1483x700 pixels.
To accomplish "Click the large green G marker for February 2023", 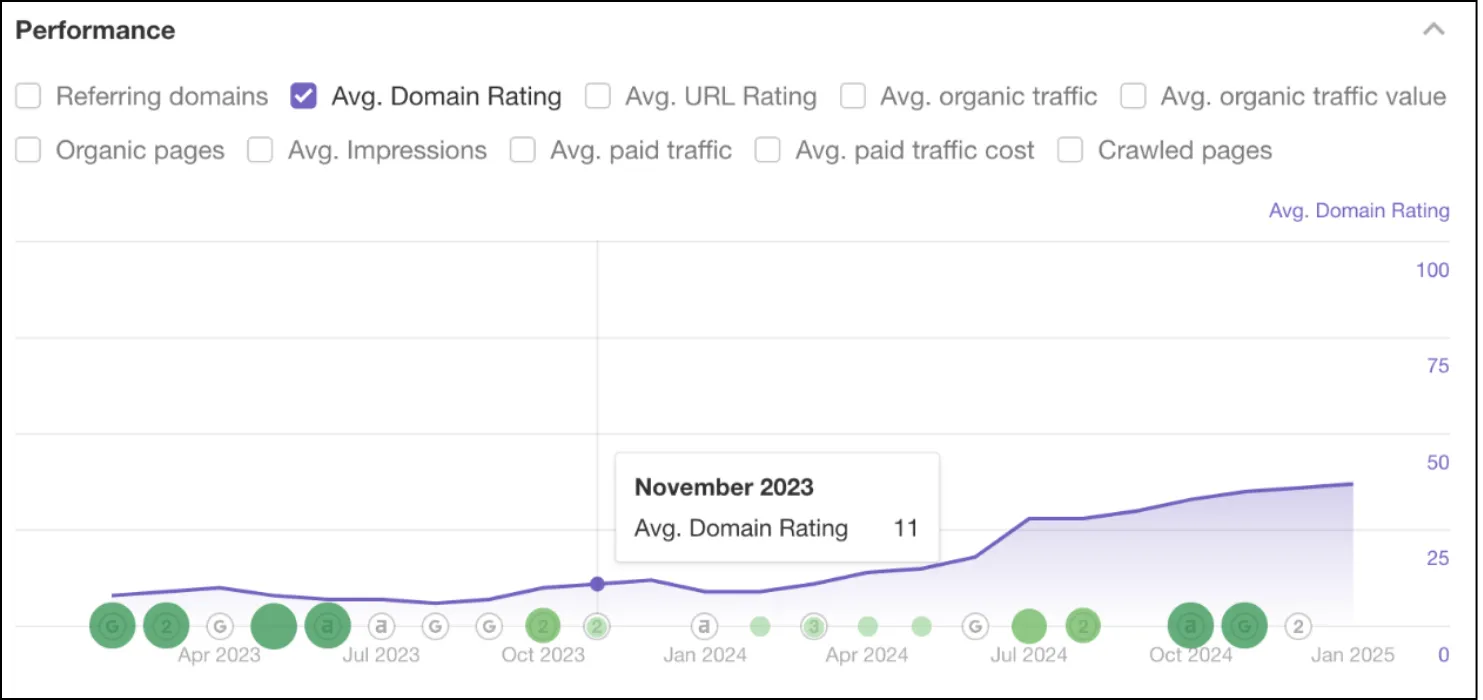I will click(113, 627).
